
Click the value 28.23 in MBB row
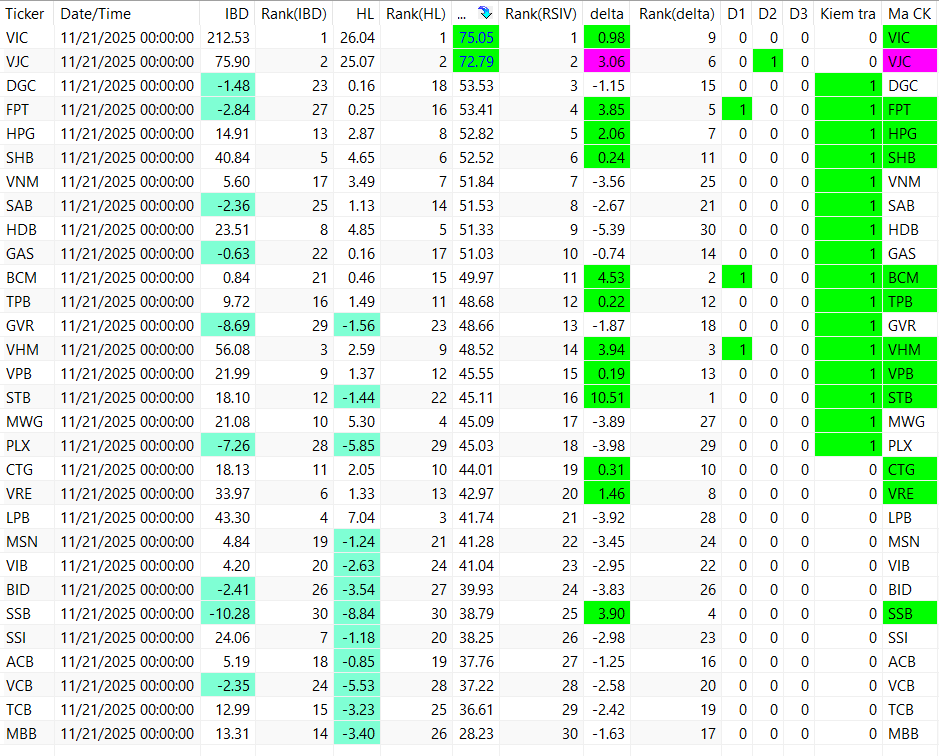(x=476, y=733)
